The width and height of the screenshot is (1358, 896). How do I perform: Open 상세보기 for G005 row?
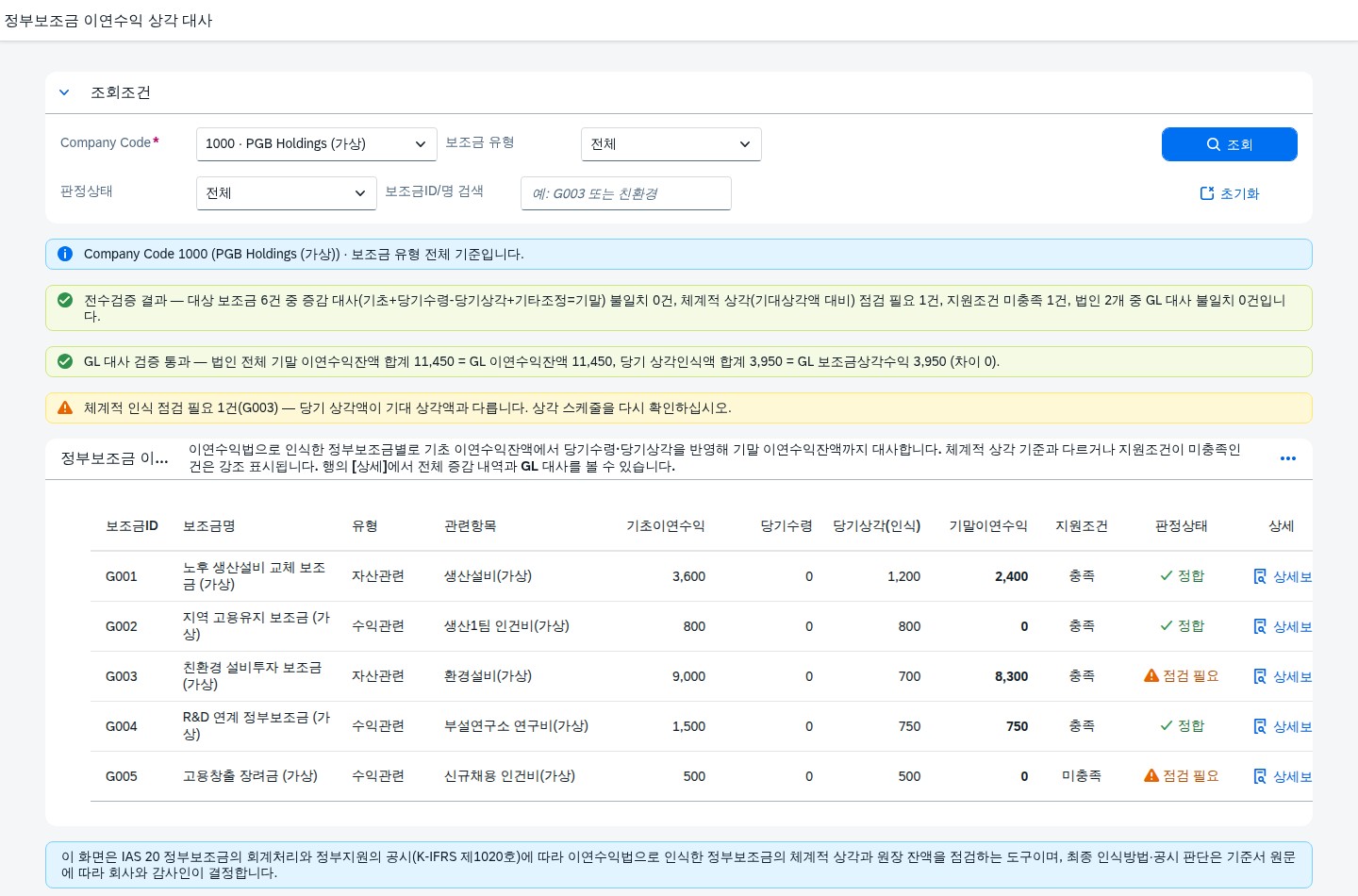(1283, 776)
